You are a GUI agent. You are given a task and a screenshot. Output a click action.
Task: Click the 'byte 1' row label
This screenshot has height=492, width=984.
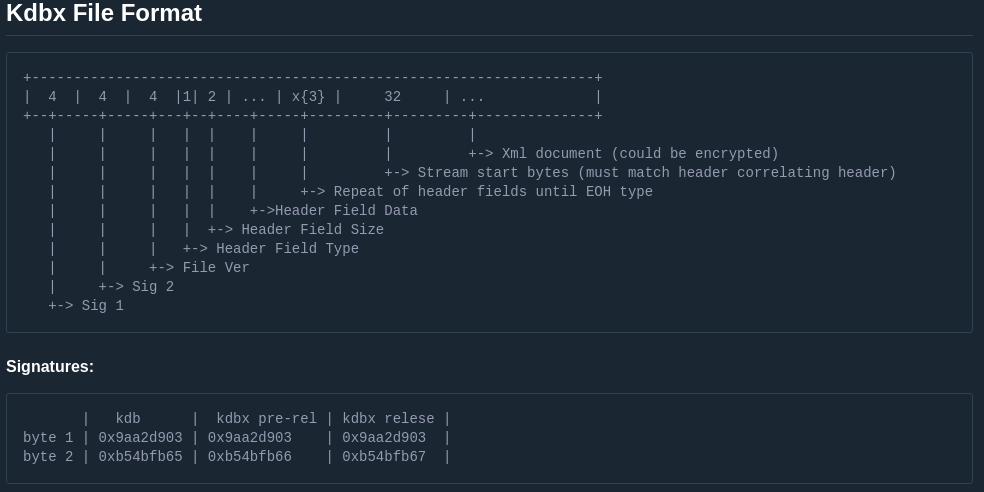(x=48, y=438)
